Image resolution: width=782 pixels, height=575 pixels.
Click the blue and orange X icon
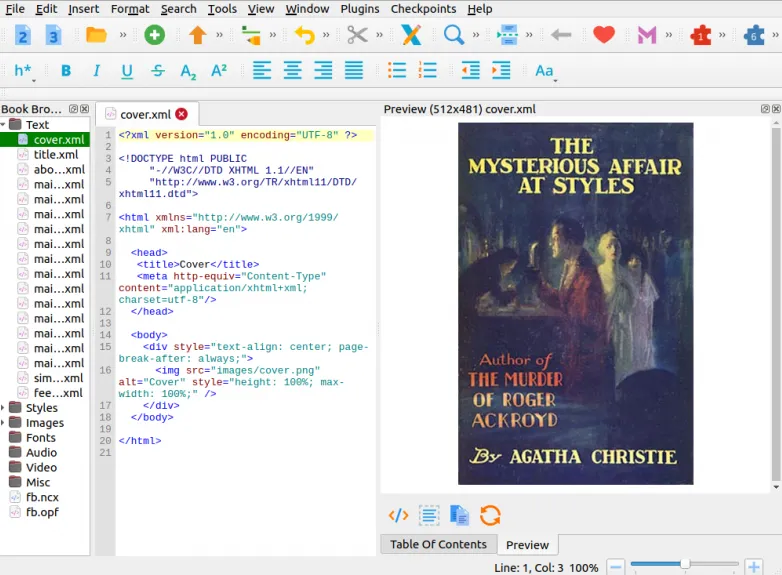click(411, 35)
